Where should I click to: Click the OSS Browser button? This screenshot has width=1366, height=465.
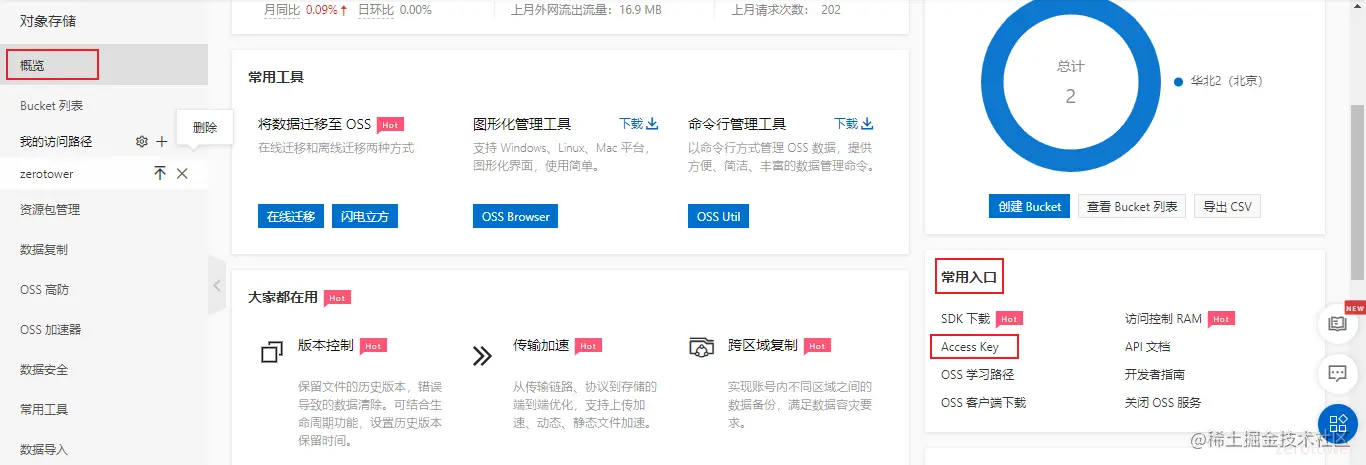pos(515,216)
